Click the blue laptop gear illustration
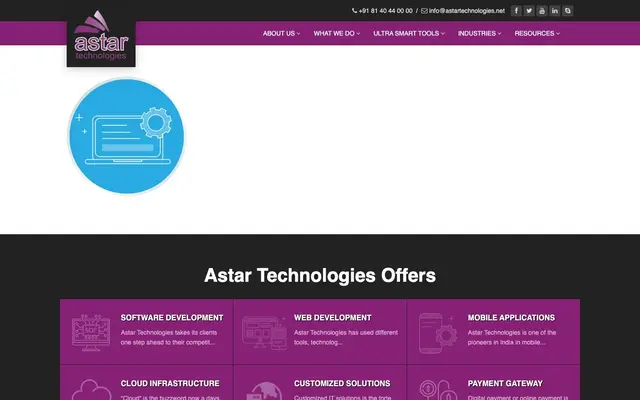 [x=127, y=136]
